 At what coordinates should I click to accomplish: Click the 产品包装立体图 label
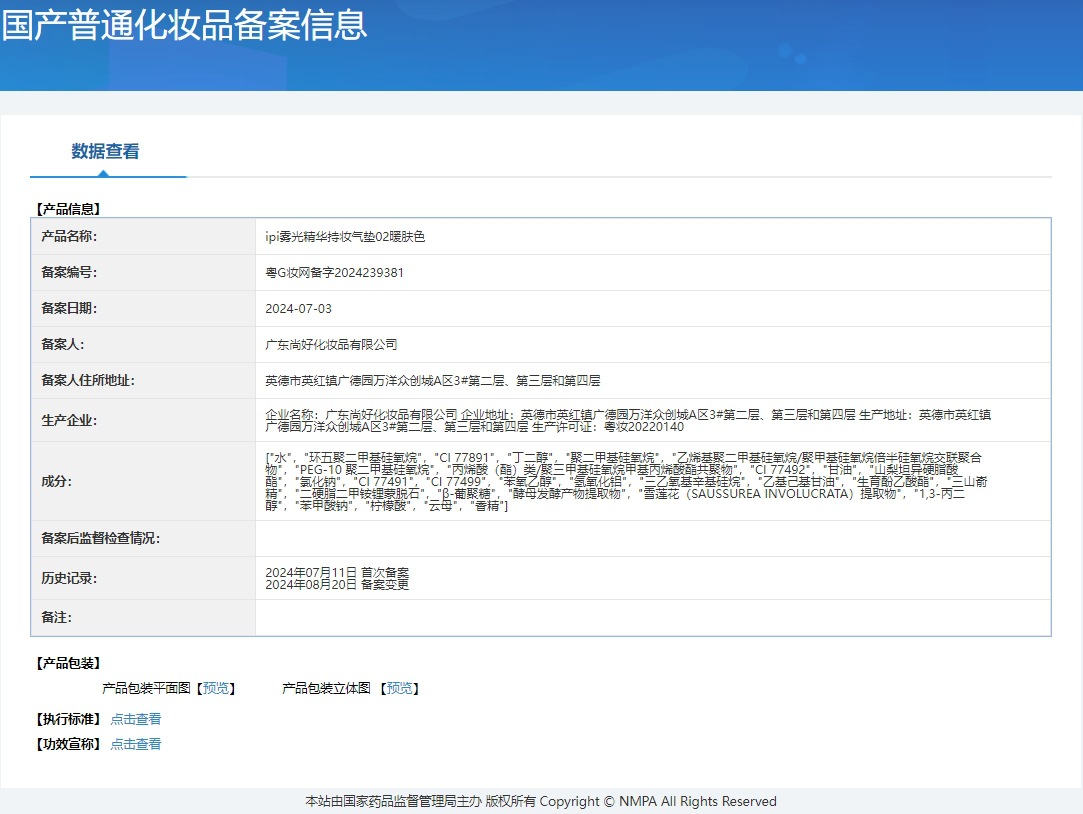(326, 688)
